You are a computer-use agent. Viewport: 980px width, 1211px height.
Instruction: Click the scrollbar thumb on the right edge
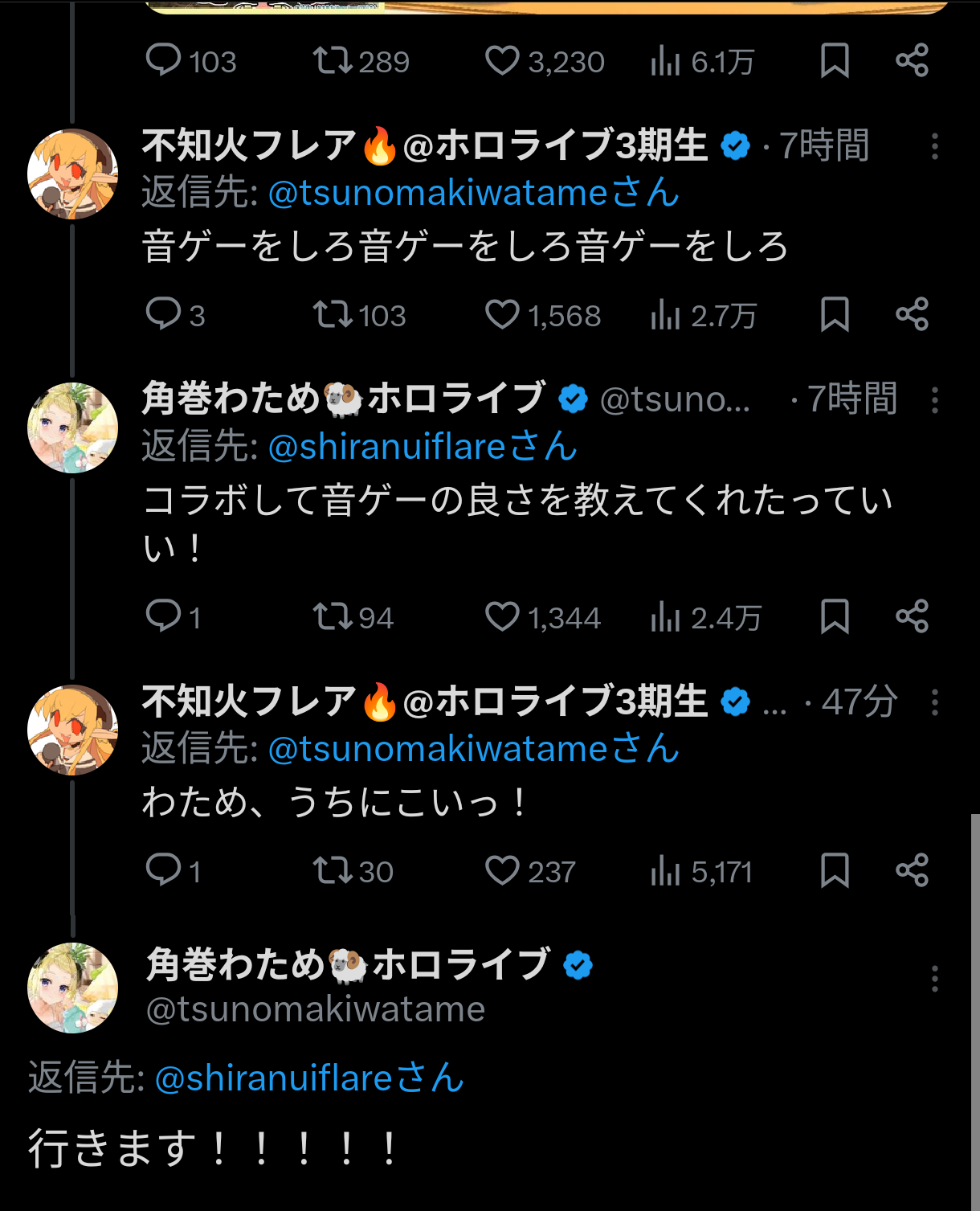point(974,1004)
